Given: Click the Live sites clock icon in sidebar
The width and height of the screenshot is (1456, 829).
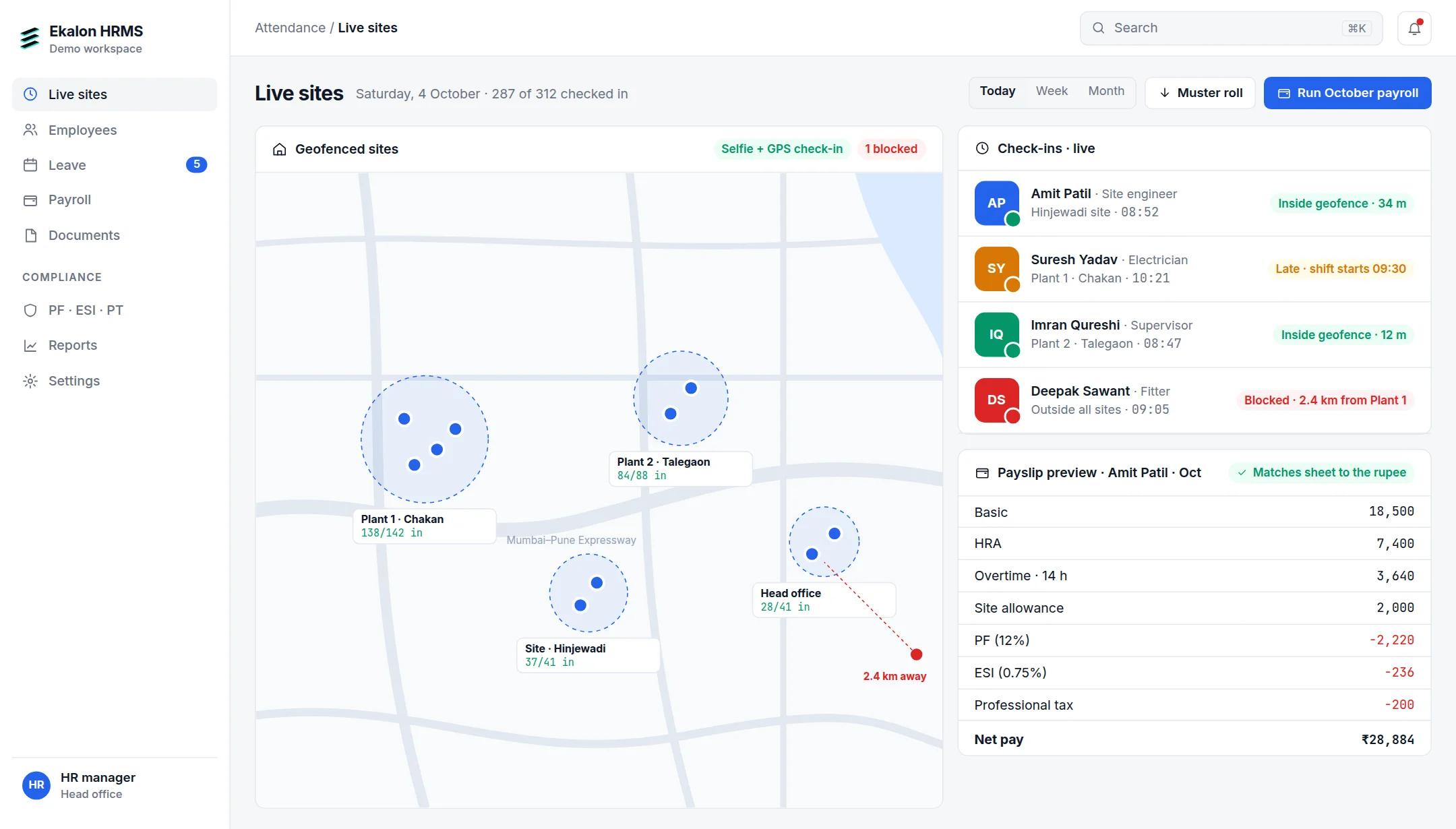Looking at the screenshot, I should 30,94.
